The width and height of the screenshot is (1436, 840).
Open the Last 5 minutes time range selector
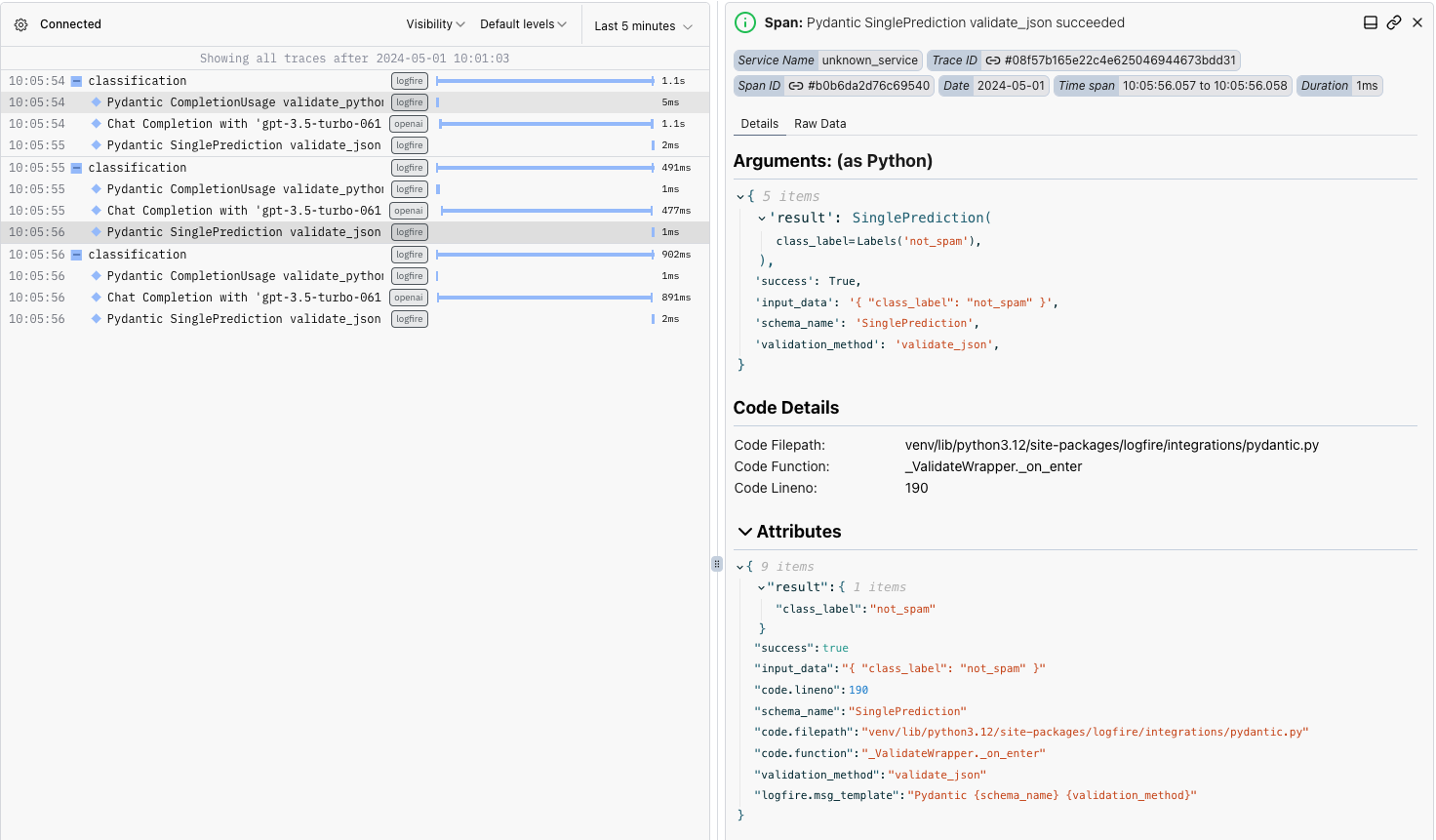pos(643,26)
